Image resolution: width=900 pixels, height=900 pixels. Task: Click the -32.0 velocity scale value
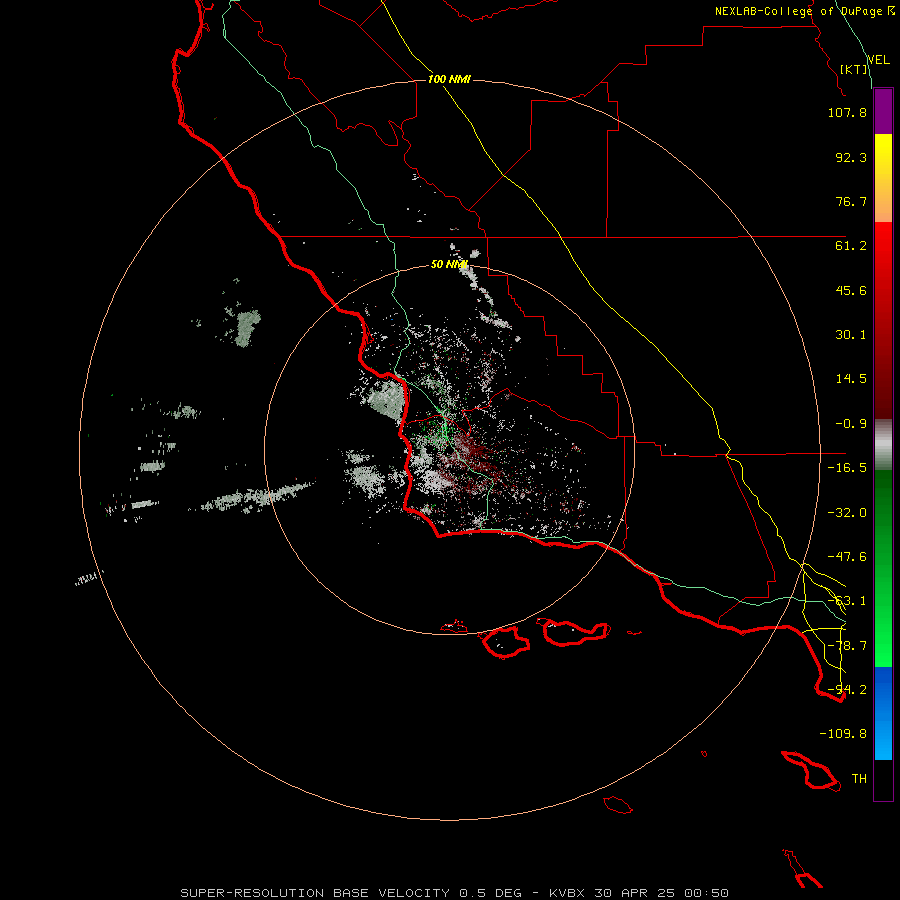click(847, 513)
